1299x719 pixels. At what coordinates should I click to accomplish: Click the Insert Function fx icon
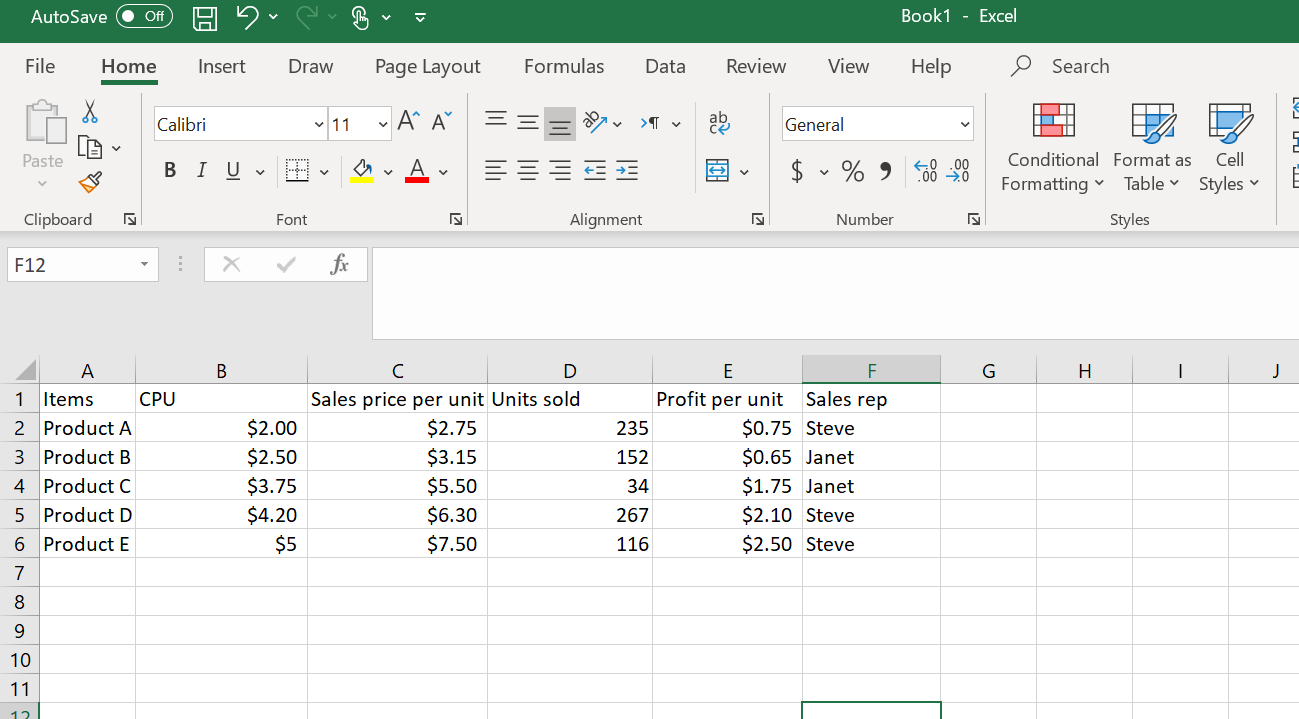pos(339,264)
